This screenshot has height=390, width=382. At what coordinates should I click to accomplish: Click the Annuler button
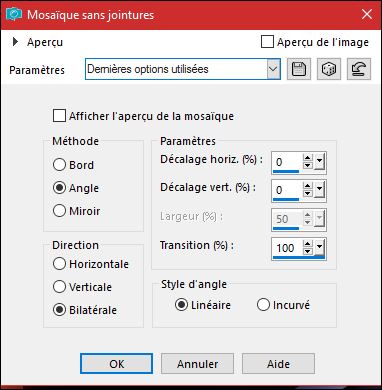pos(197,363)
